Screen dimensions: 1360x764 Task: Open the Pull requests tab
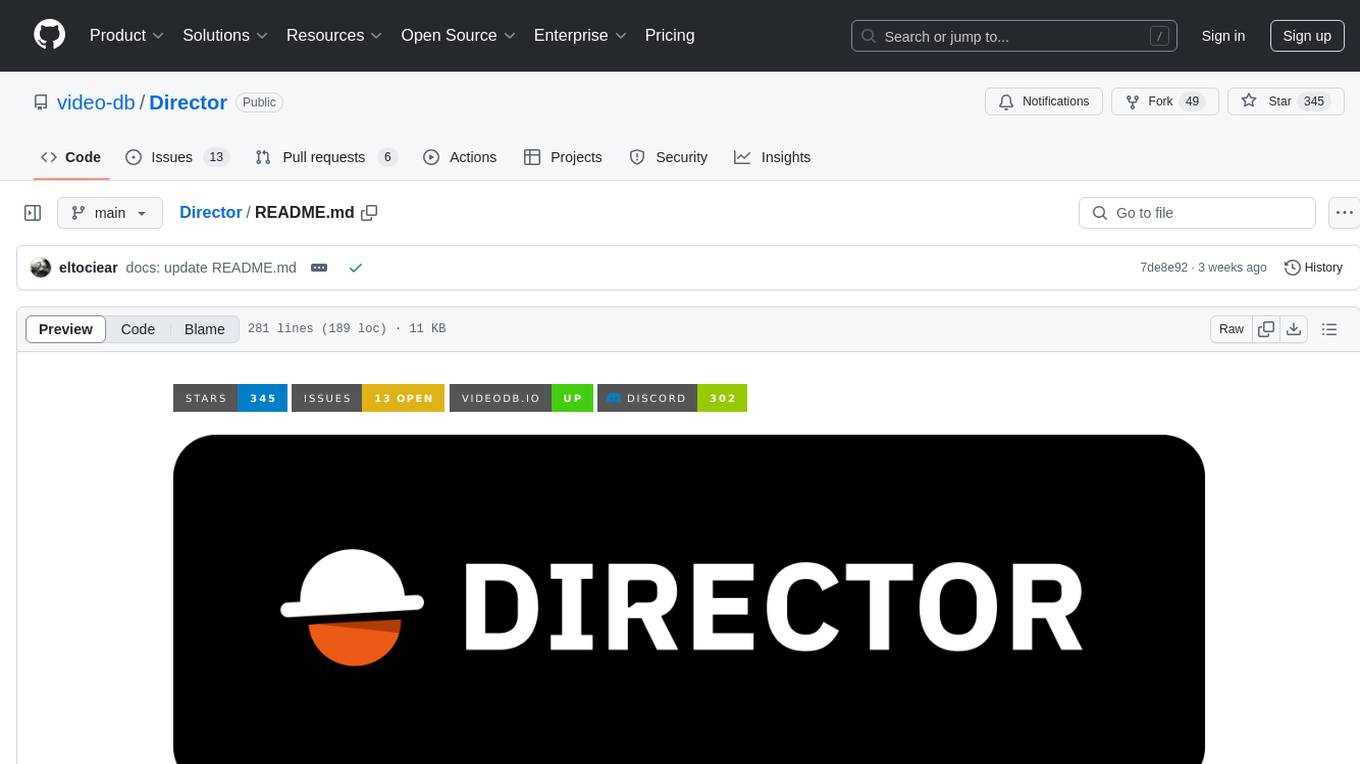pos(326,157)
